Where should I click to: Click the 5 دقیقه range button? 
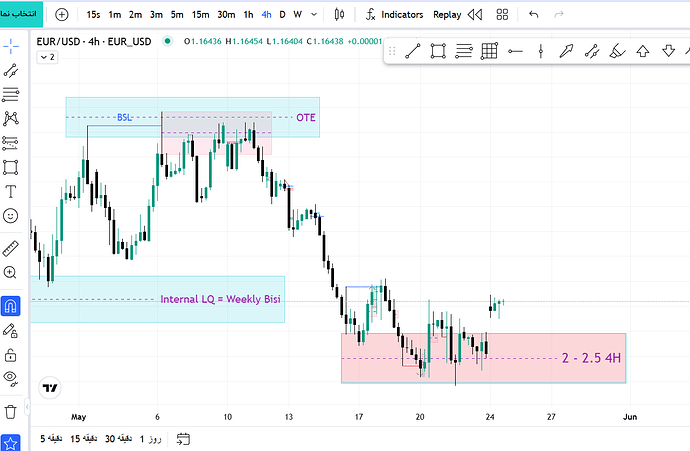[51, 439]
